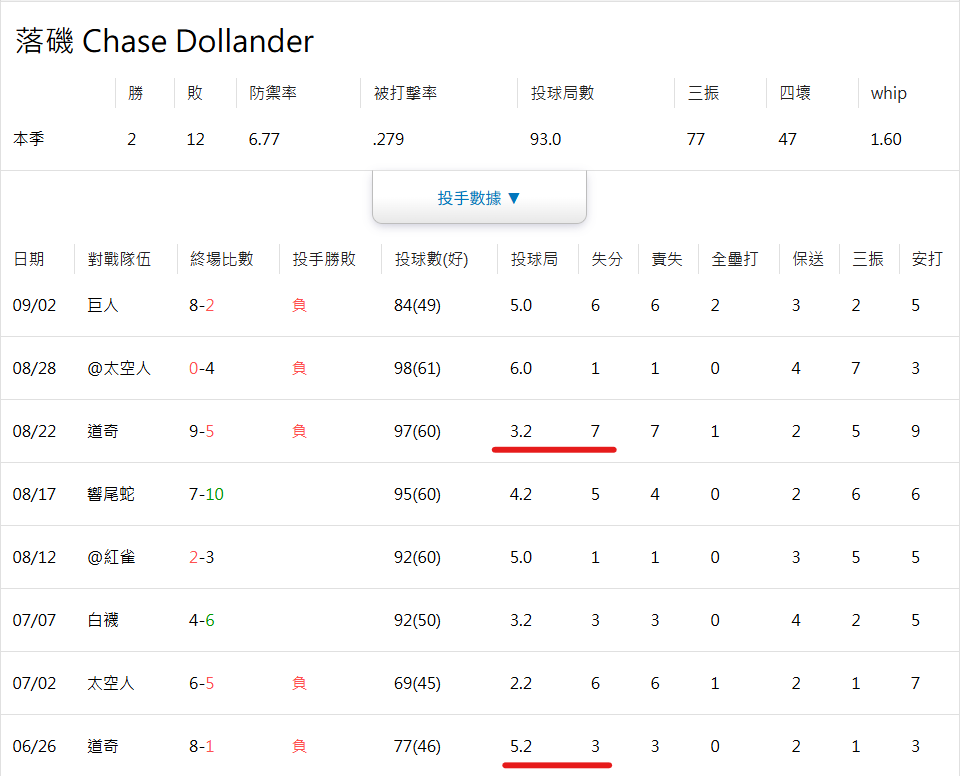The image size is (960, 776).
Task: Click the 日期 column header
Action: pos(29,259)
